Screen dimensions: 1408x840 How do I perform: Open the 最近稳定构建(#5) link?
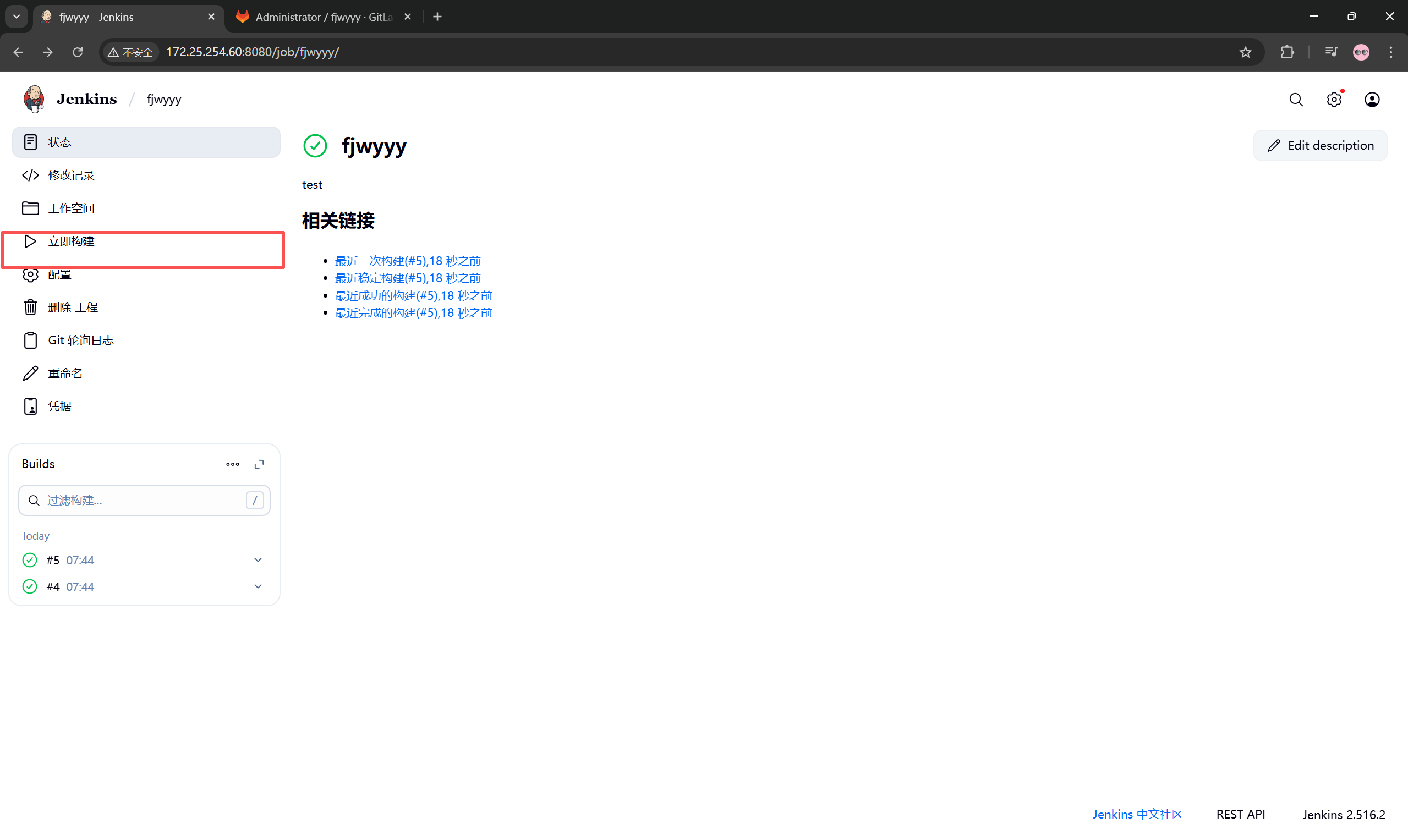[407, 278]
